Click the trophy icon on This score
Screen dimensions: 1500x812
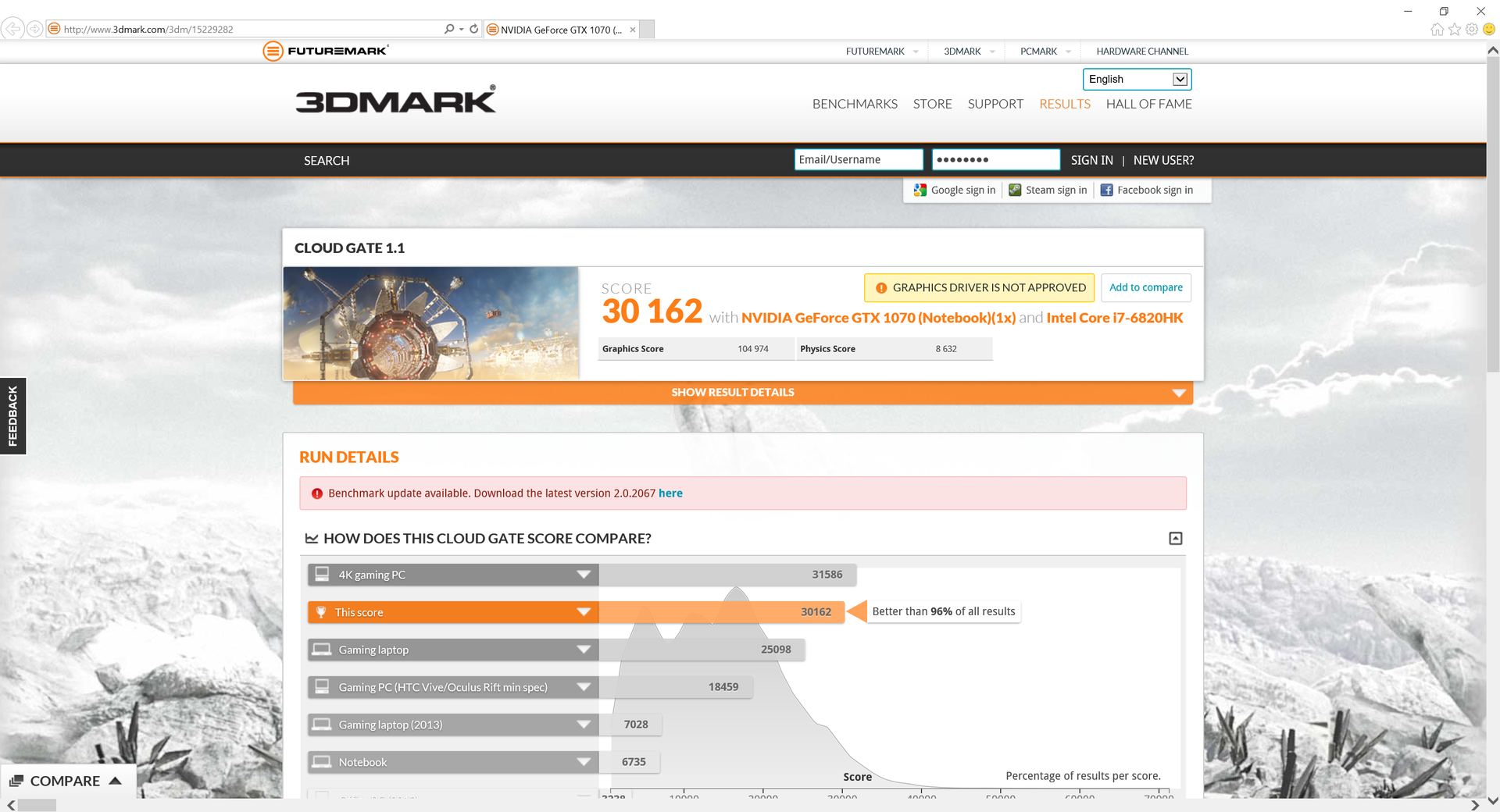pos(321,612)
